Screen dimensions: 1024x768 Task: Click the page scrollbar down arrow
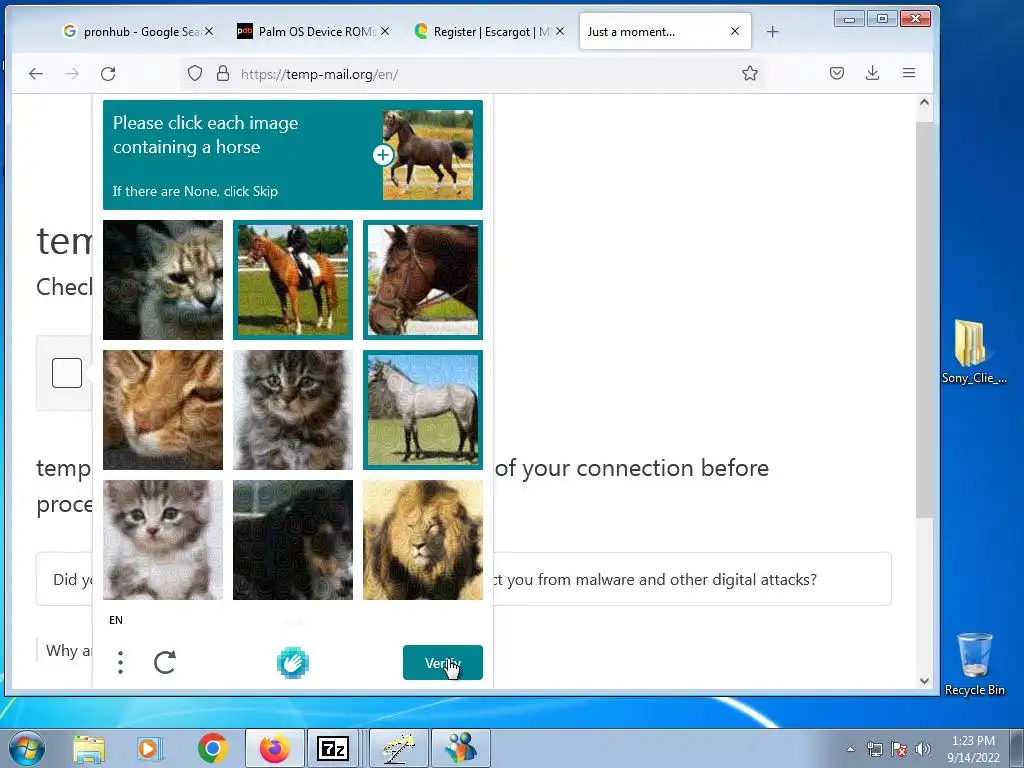click(x=923, y=680)
